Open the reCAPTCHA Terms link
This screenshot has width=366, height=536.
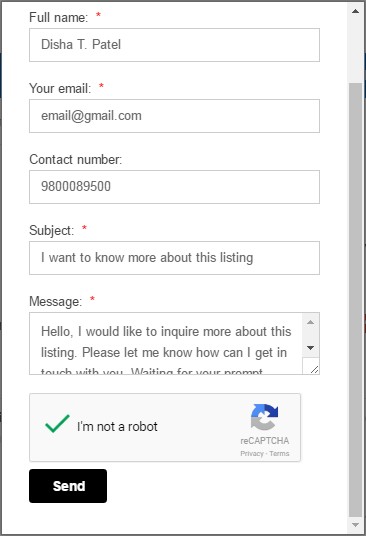pyautogui.click(x=279, y=454)
